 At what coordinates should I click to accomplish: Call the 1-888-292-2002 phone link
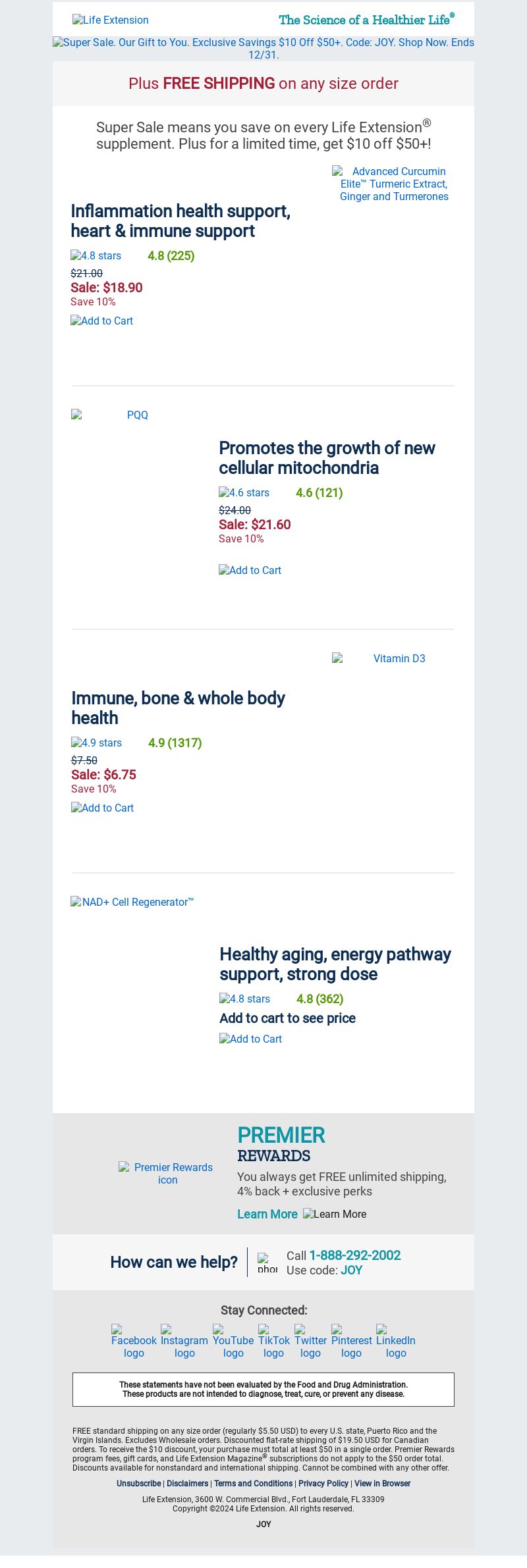[x=355, y=1255]
